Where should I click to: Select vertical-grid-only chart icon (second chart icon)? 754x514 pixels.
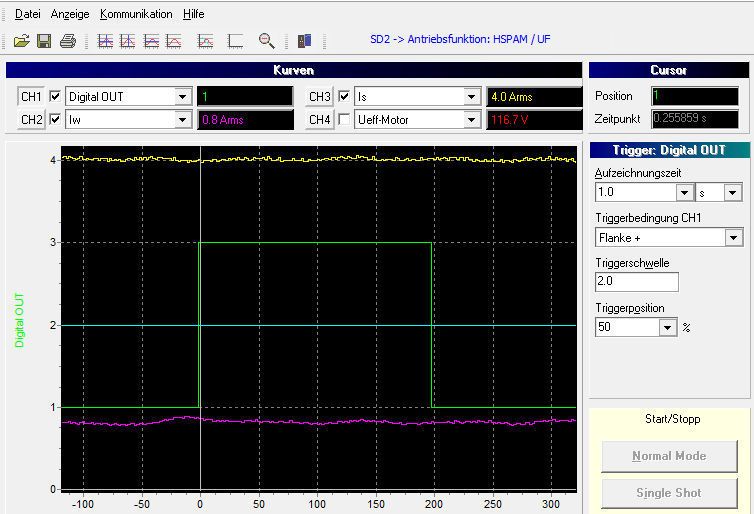(x=127, y=41)
